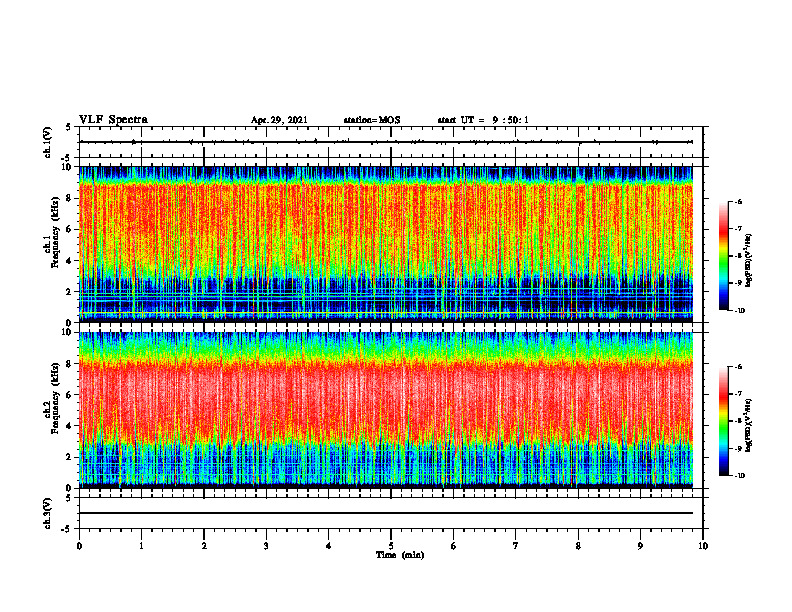Click the time axis tick label '3'
Viewport: 792px width, 612px height.
[266, 546]
